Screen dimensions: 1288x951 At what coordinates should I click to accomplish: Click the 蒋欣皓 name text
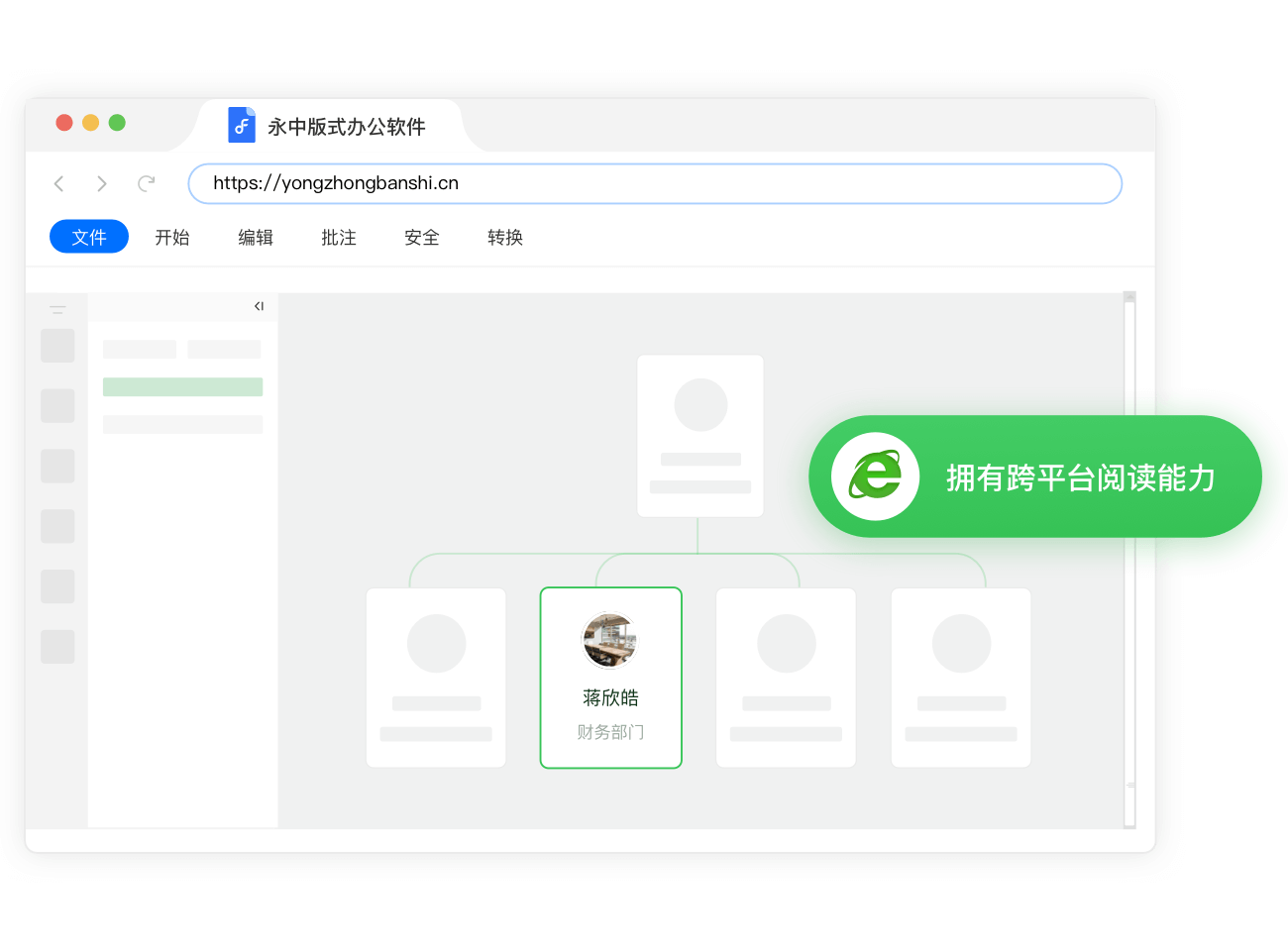coord(611,697)
